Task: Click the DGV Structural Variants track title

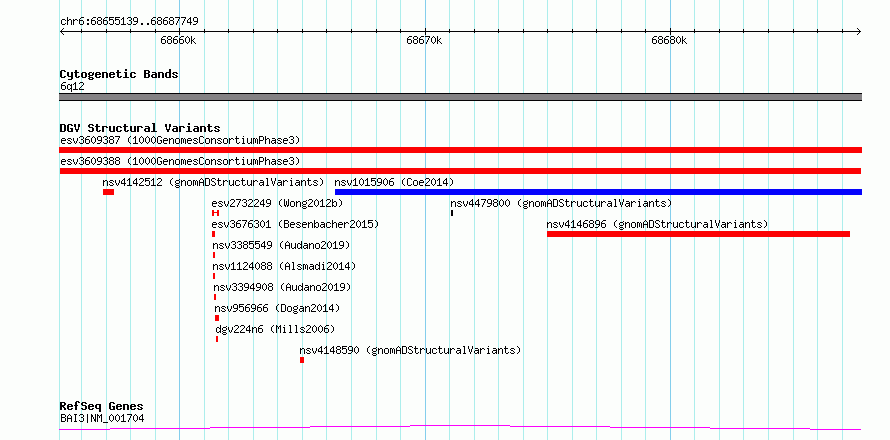Action: [x=140, y=128]
